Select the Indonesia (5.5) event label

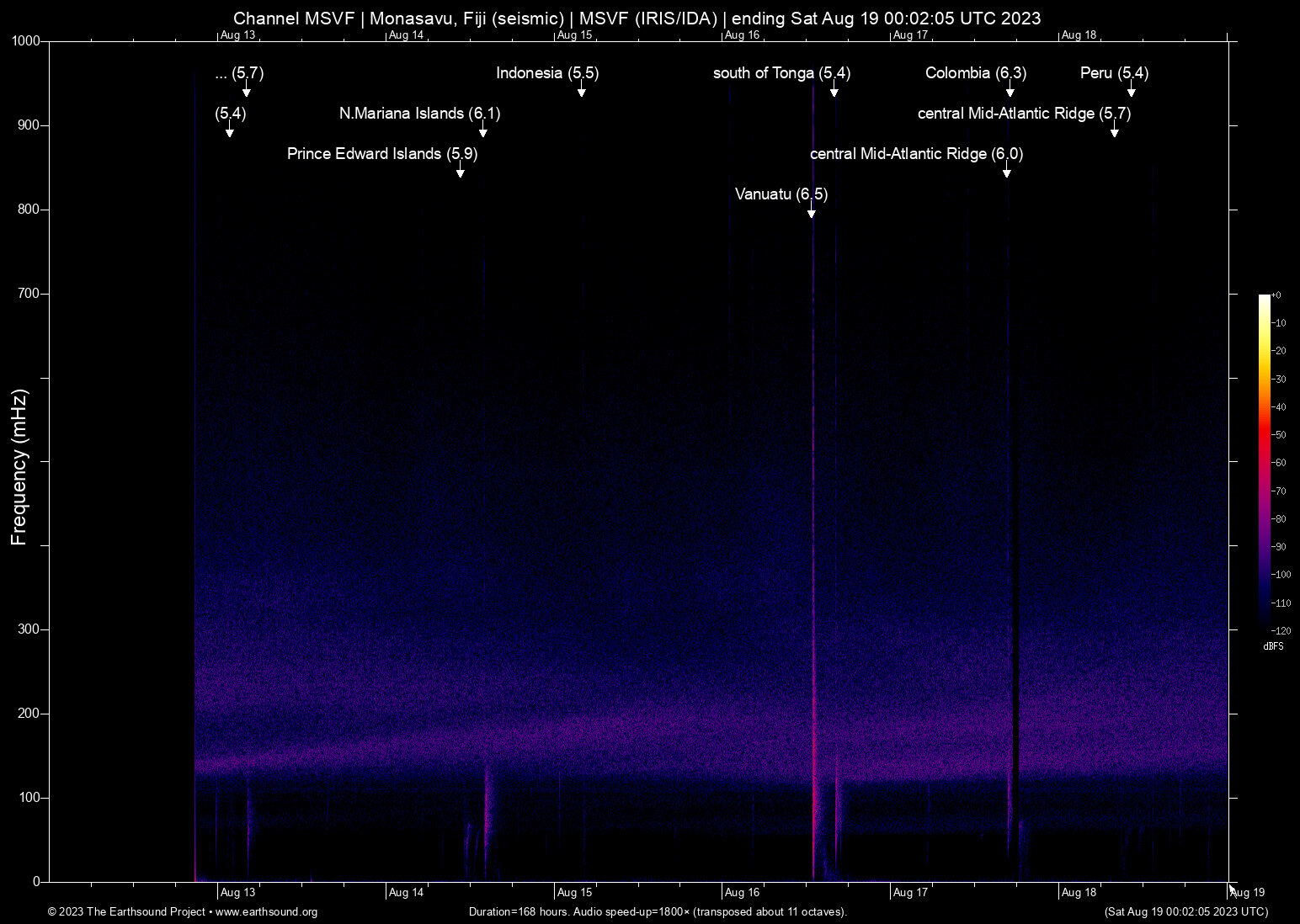(x=547, y=74)
